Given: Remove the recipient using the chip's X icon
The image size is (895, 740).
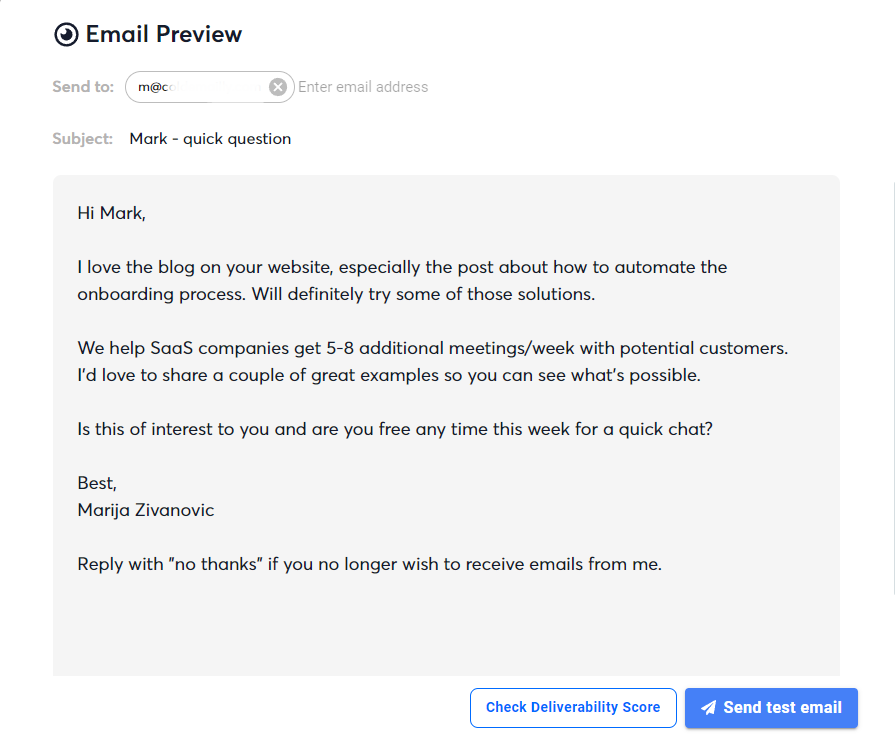Looking at the screenshot, I should click(x=278, y=87).
